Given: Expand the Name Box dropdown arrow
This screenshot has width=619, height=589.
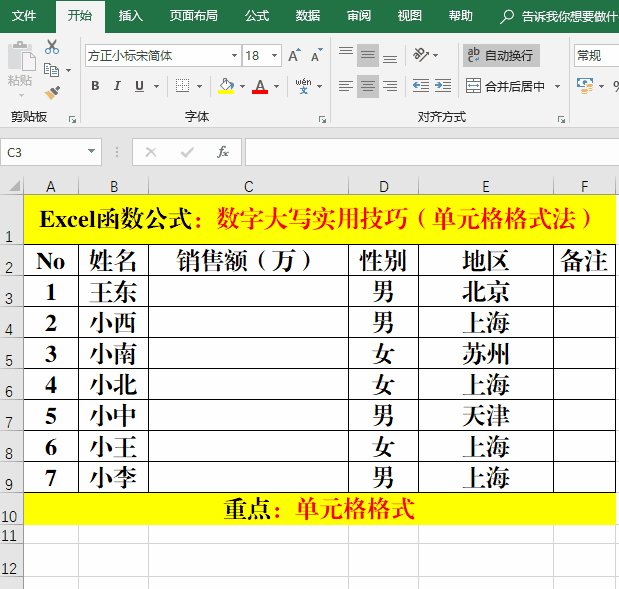Looking at the screenshot, I should (x=92, y=152).
